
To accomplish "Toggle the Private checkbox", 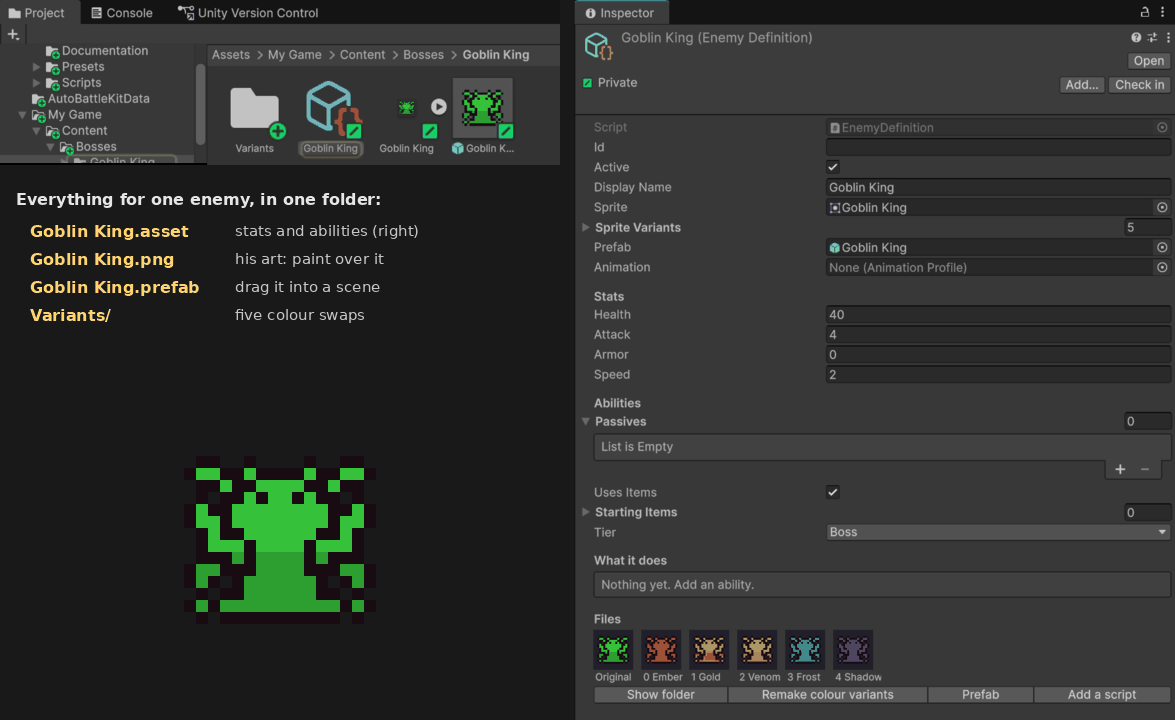I will click(588, 83).
